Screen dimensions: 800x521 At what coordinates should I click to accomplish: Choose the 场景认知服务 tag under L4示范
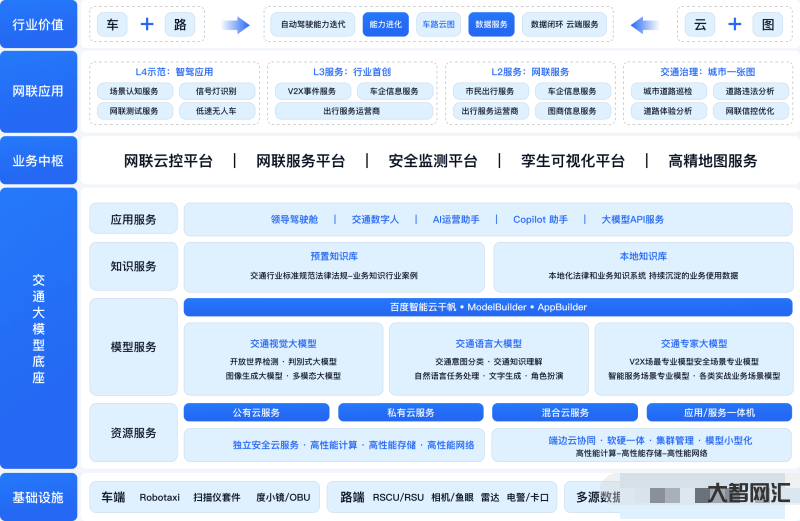134,91
